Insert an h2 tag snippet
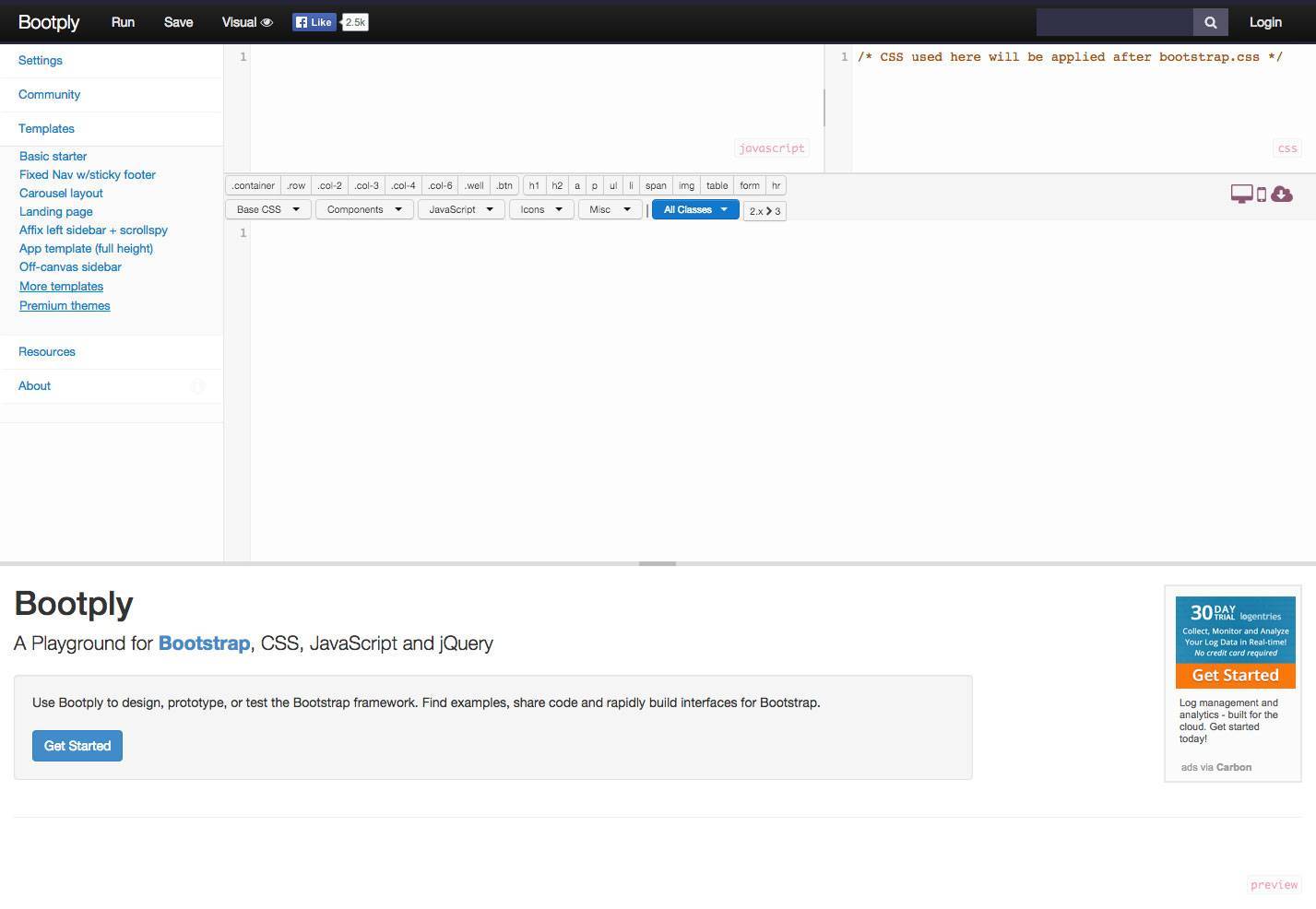Screen dimensions: 1316x909 click(x=557, y=186)
